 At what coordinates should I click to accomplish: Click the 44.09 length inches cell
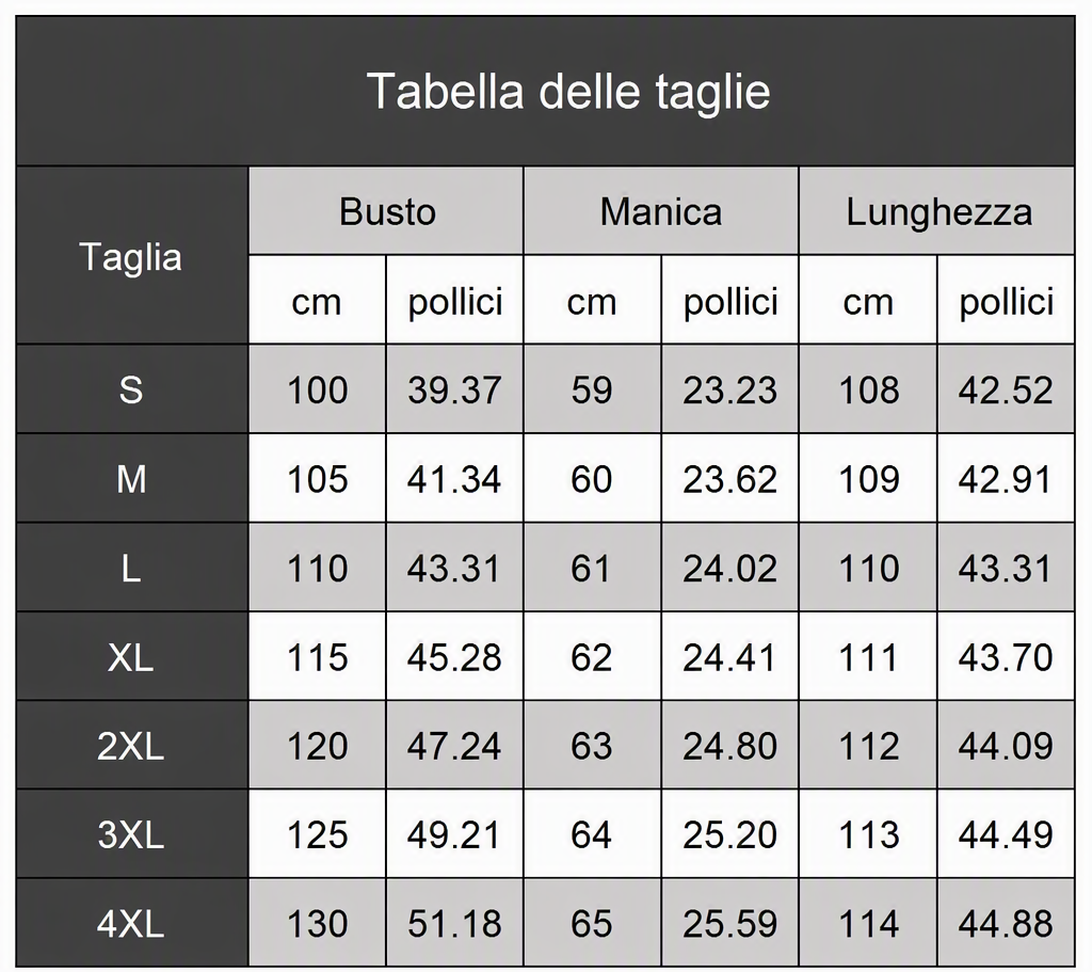point(1006,745)
